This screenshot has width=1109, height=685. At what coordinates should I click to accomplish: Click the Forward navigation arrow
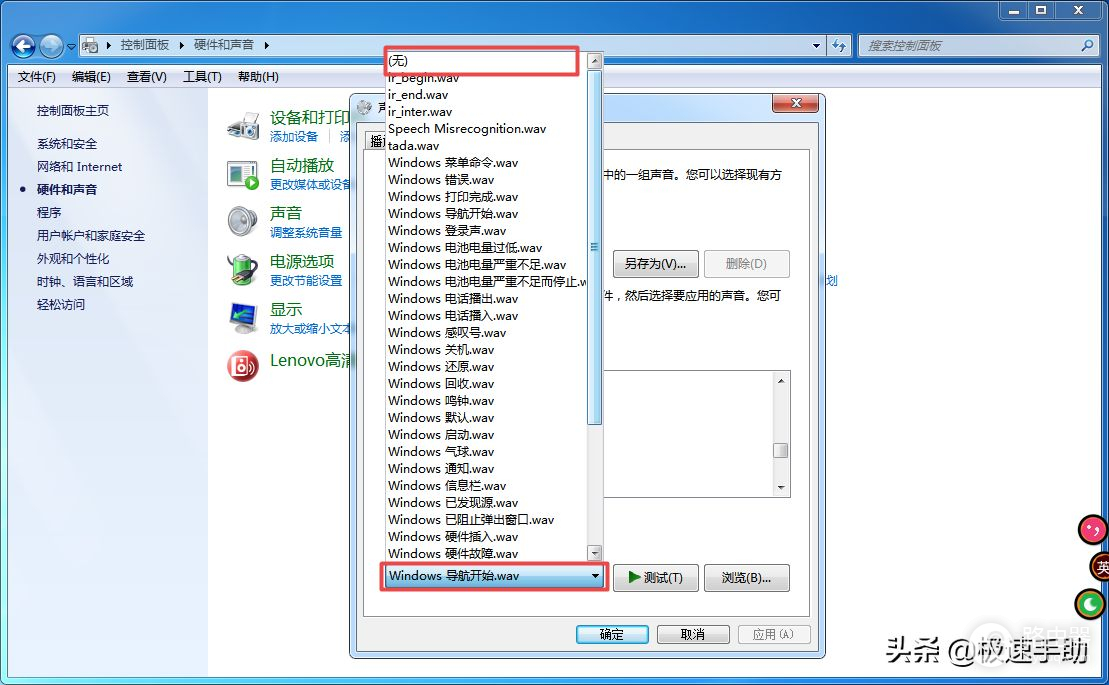click(x=51, y=46)
